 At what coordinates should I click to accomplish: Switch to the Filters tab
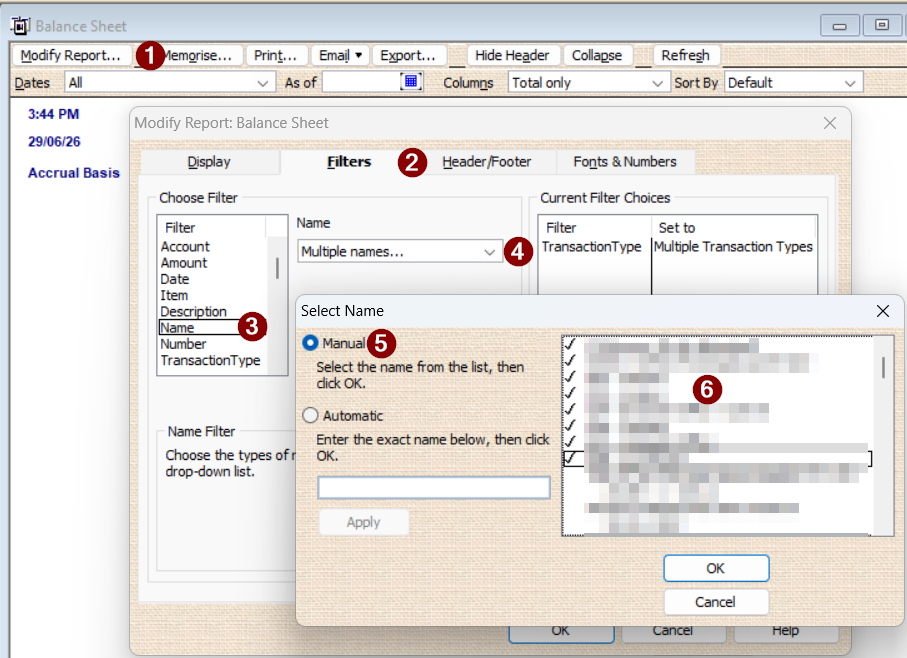pyautogui.click(x=349, y=162)
